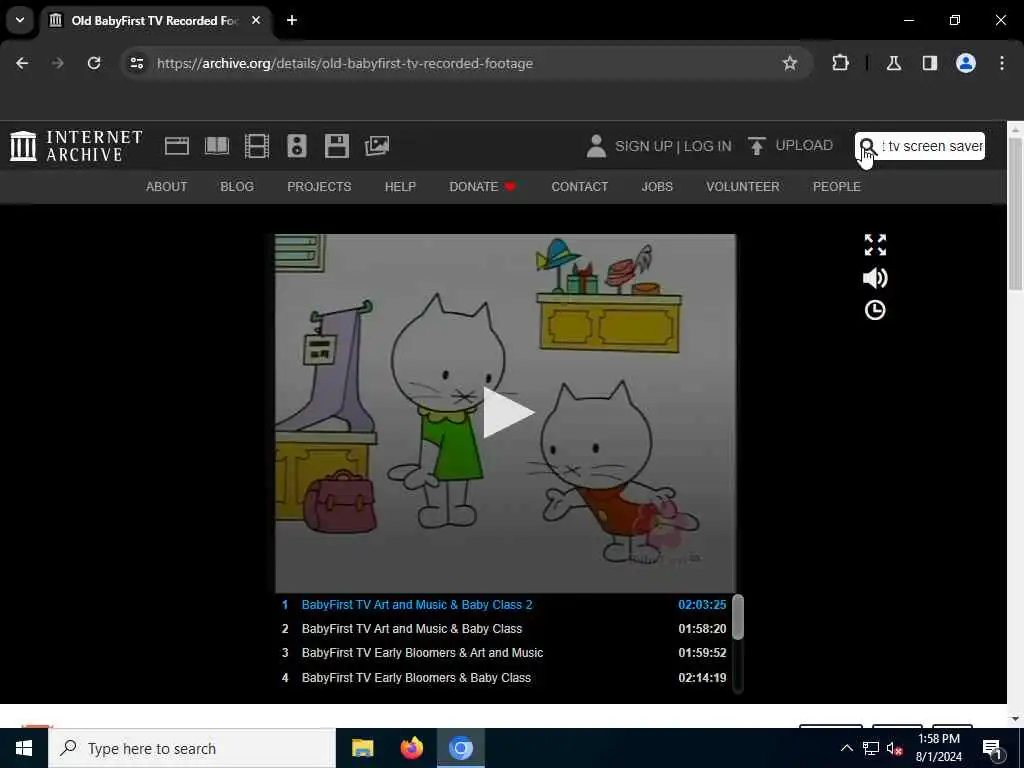Viewport: 1024px width, 768px height.
Task: Click LOG IN link
Action: (707, 146)
